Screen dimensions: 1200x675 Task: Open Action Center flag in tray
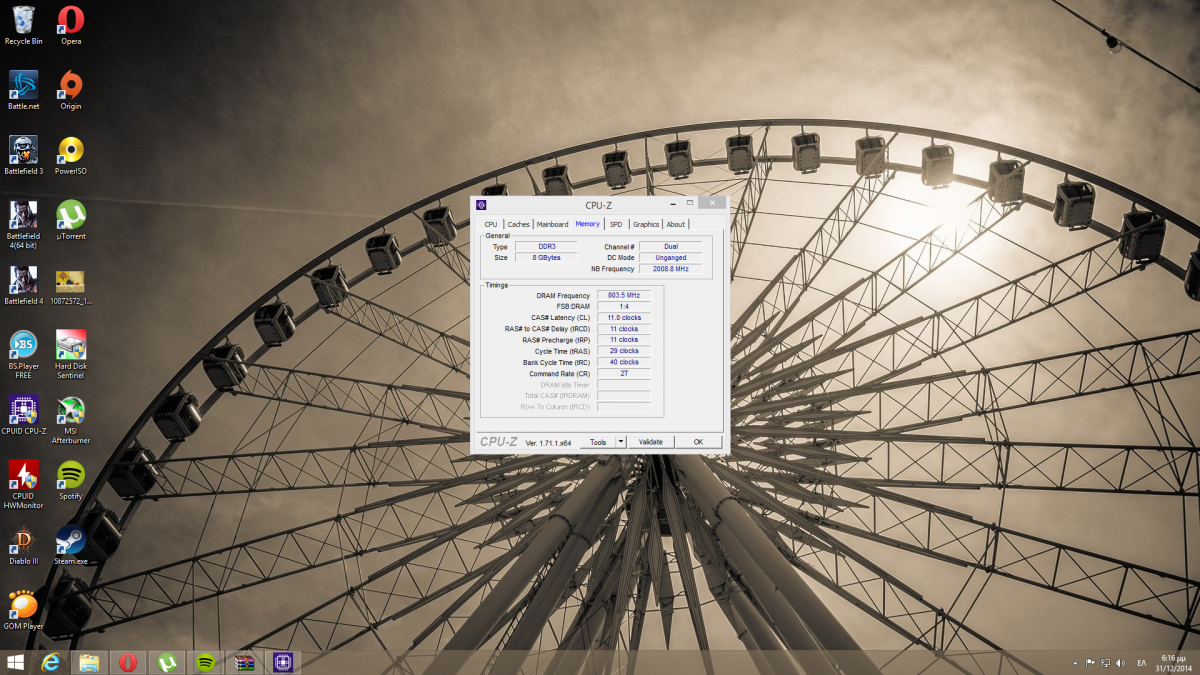(x=1090, y=662)
